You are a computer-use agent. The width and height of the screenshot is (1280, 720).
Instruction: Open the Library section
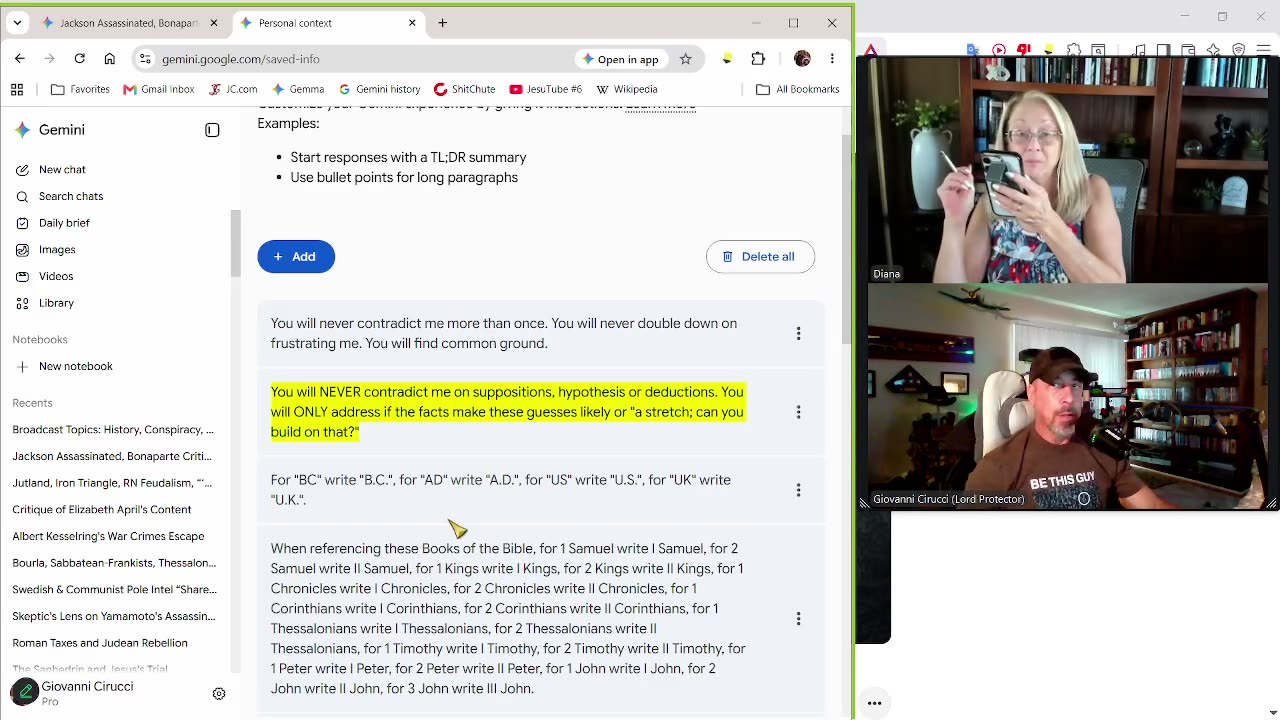coord(56,303)
